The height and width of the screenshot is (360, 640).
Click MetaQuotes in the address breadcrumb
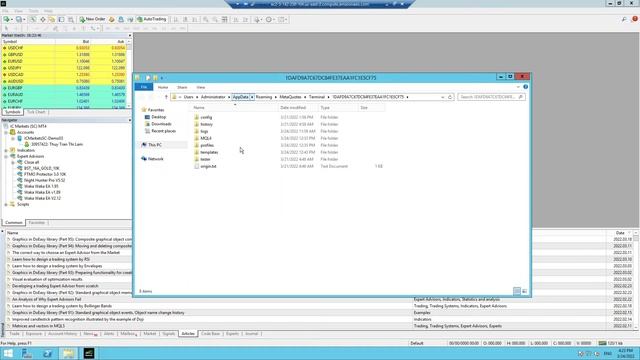coord(290,97)
